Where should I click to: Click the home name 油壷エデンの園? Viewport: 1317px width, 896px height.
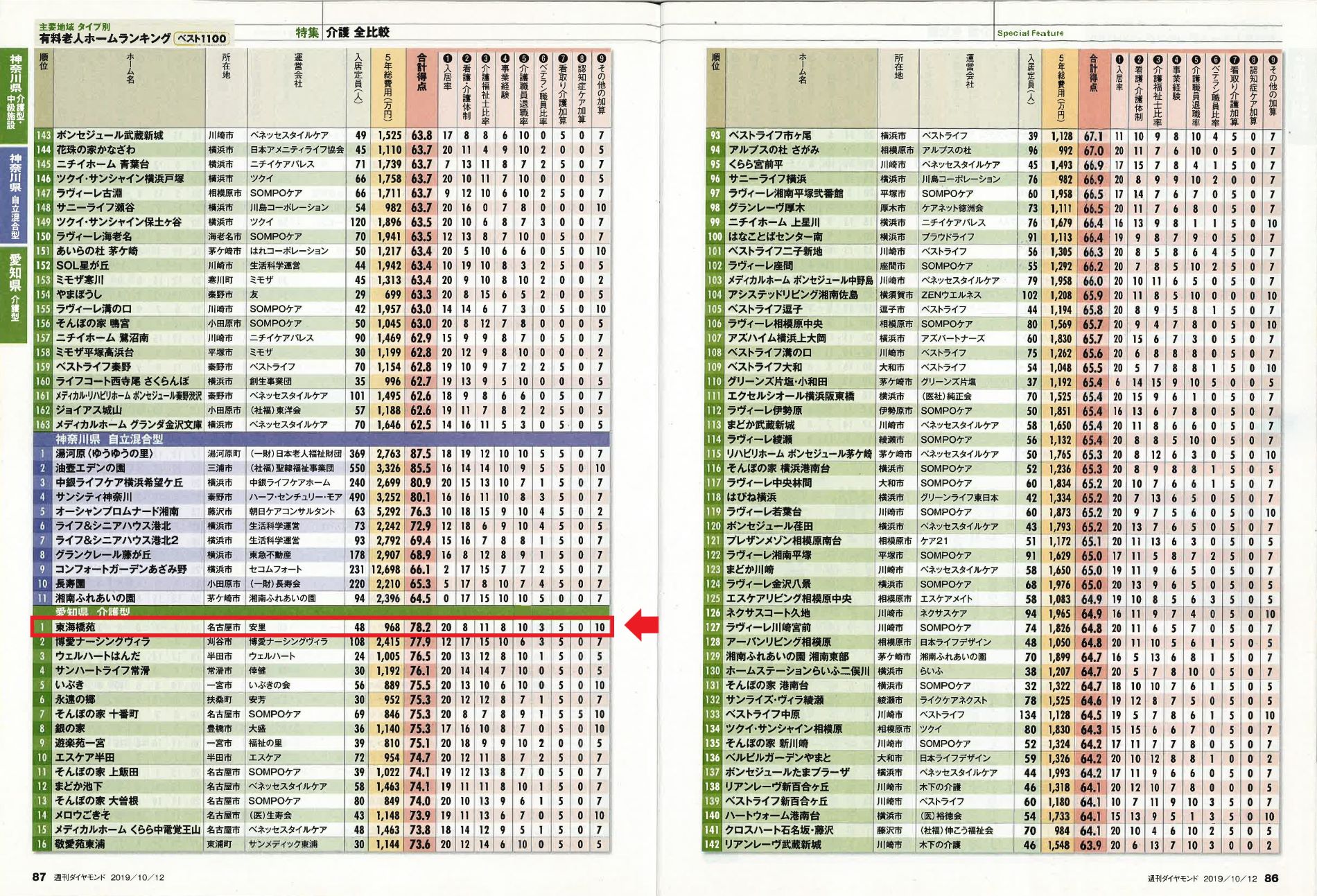[91, 468]
